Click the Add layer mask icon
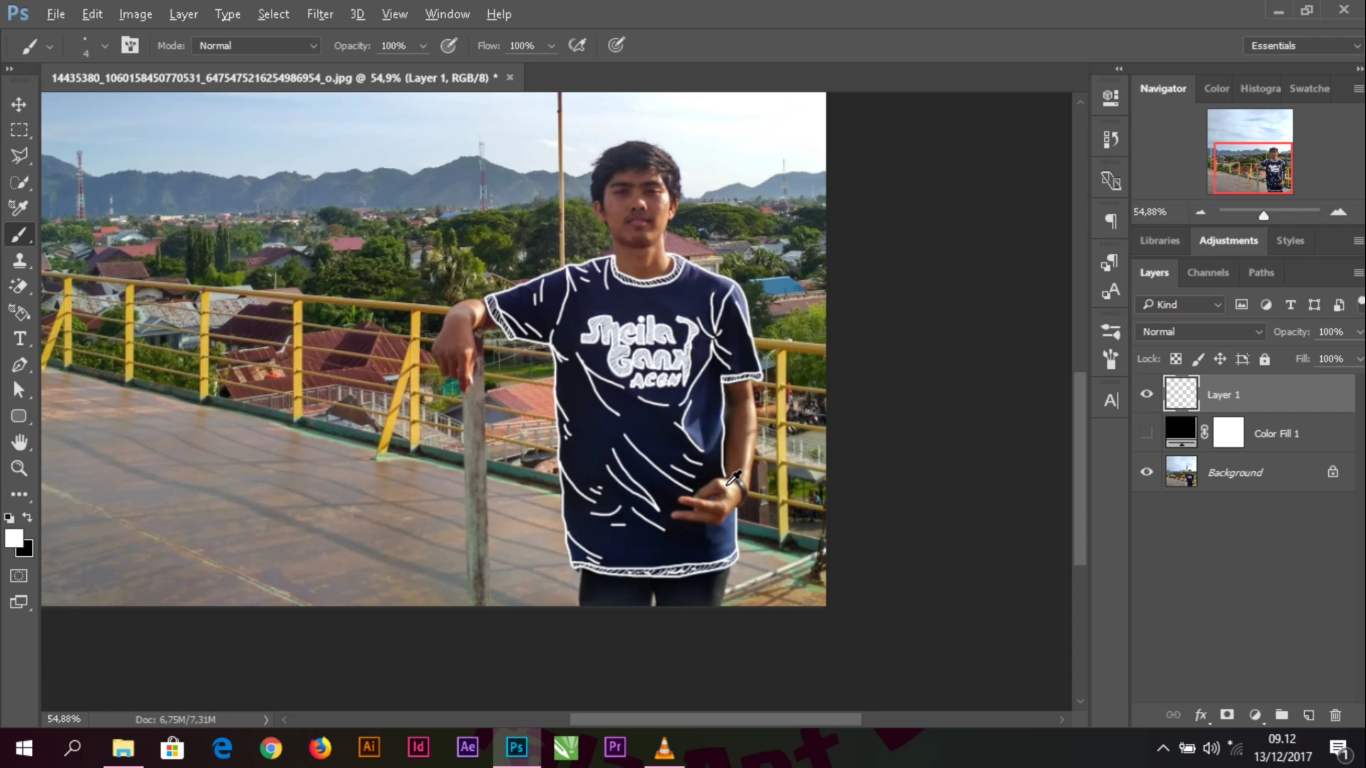 tap(1226, 715)
